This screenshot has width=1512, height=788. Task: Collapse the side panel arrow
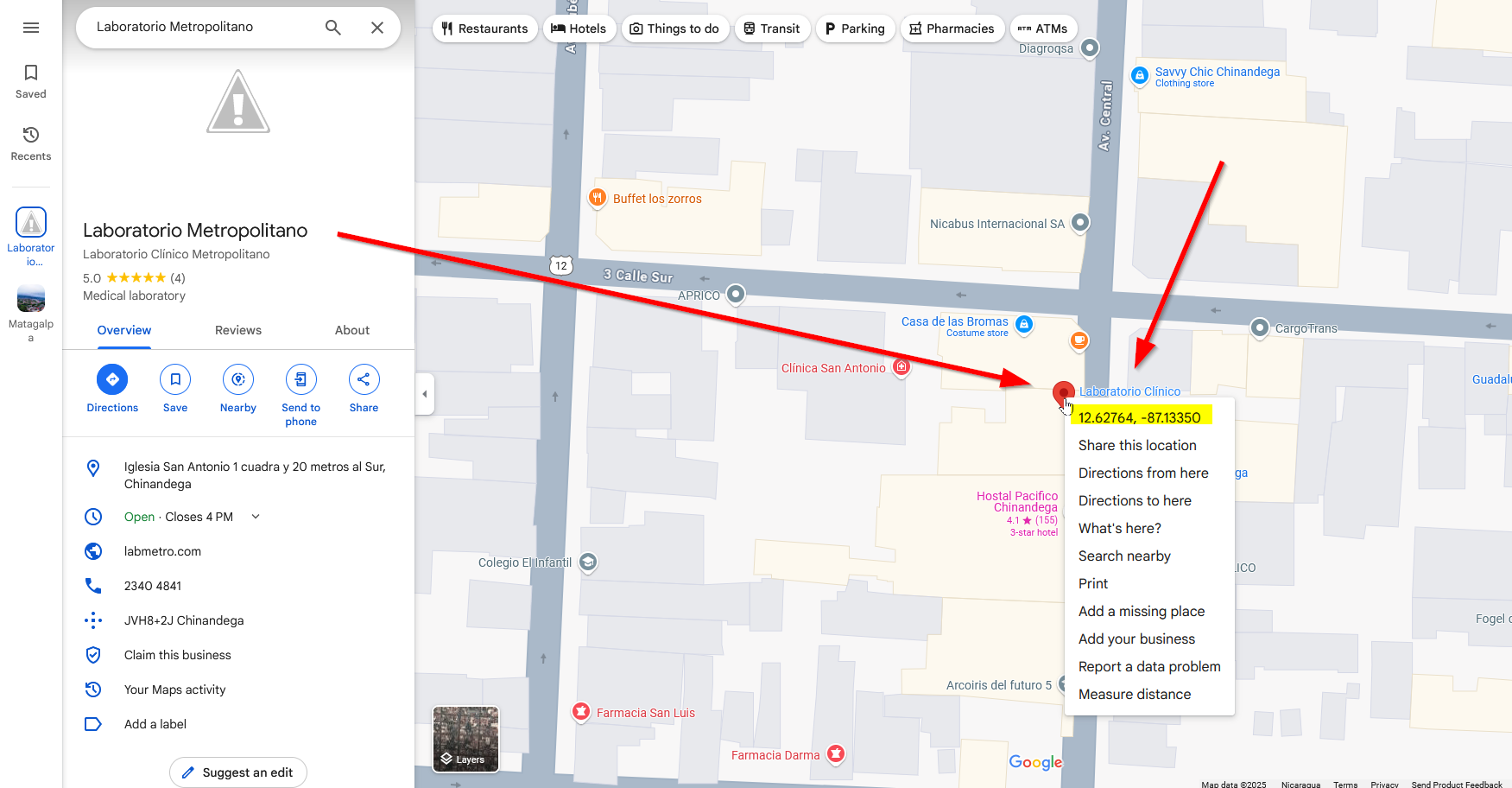click(x=424, y=394)
